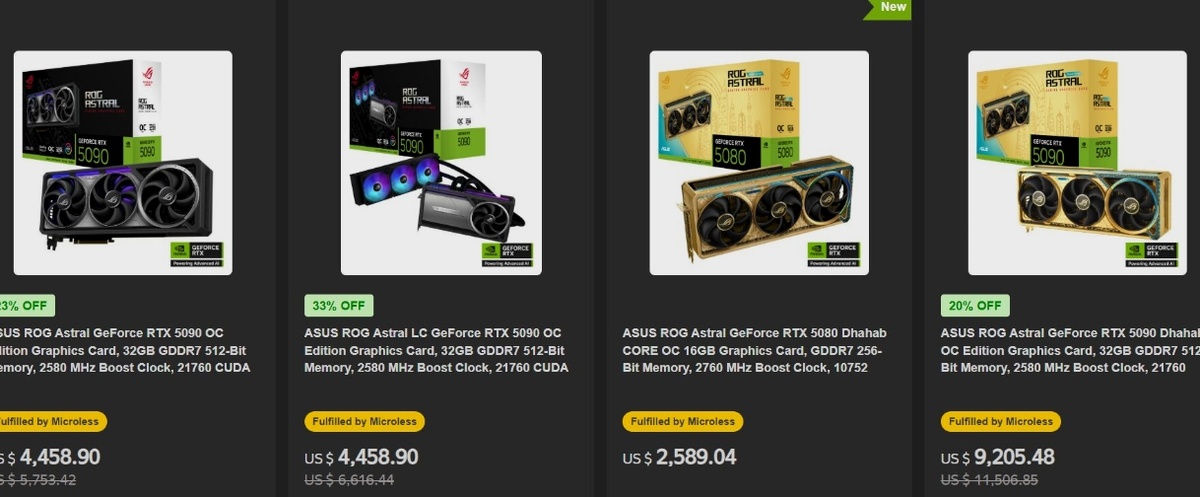Open the ASUS ROG Astral RTX 5090 OC title
This screenshot has height=497, width=1200.
[125, 350]
